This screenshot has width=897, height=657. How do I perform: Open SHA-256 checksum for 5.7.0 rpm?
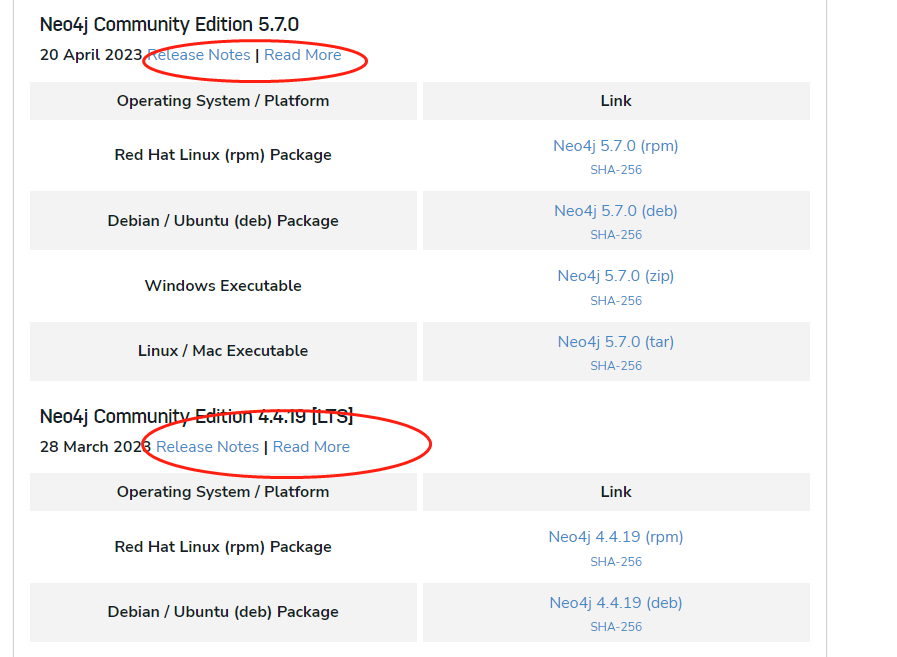[x=615, y=170]
